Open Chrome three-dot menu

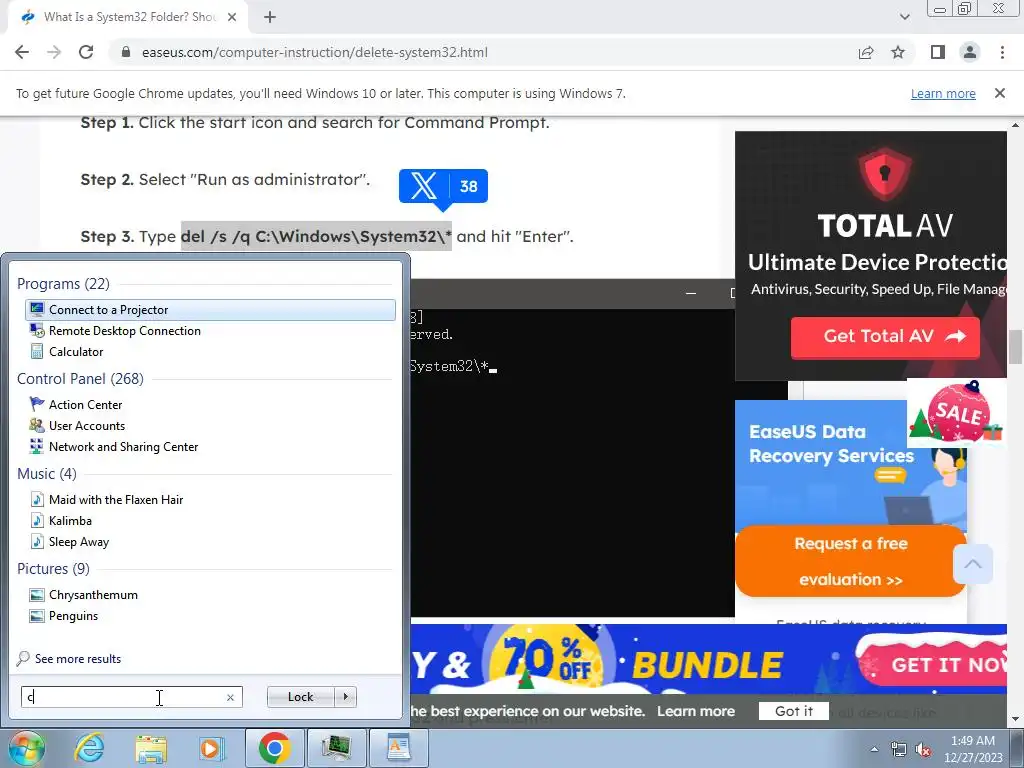pyautogui.click(x=1002, y=52)
